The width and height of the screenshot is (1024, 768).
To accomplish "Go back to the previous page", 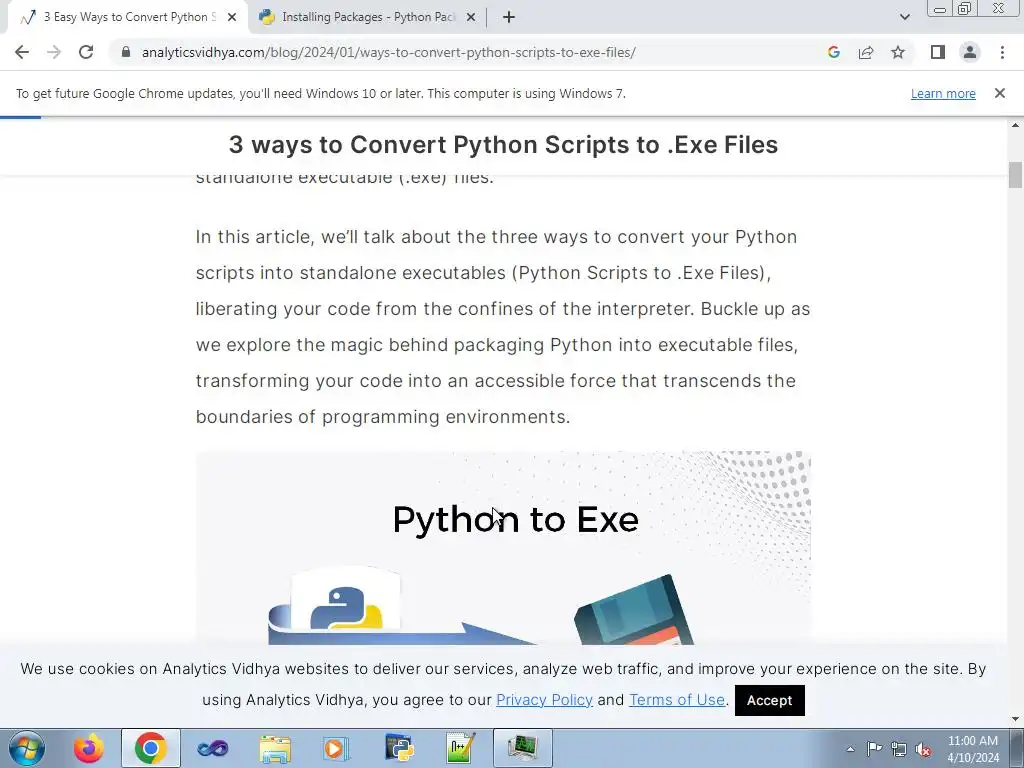I will coord(22,52).
